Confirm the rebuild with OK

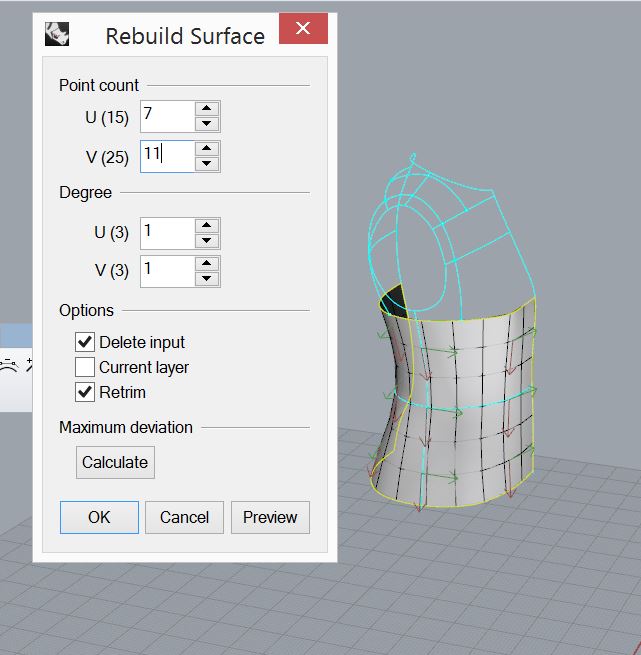[x=99, y=517]
